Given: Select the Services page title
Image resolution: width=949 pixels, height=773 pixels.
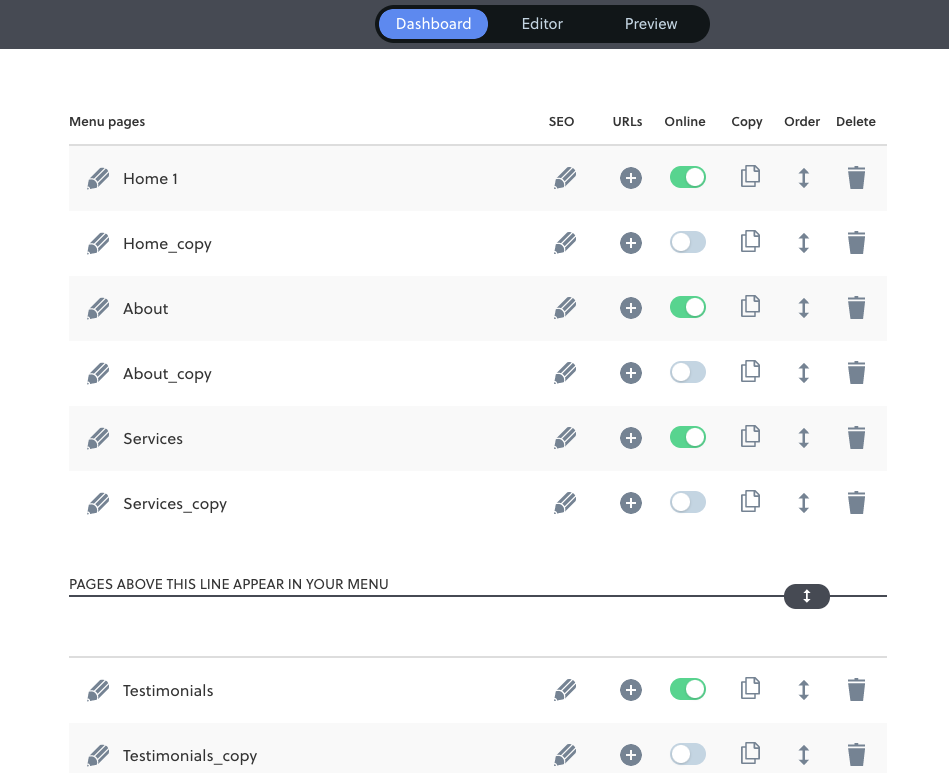Looking at the screenshot, I should tap(153, 438).
